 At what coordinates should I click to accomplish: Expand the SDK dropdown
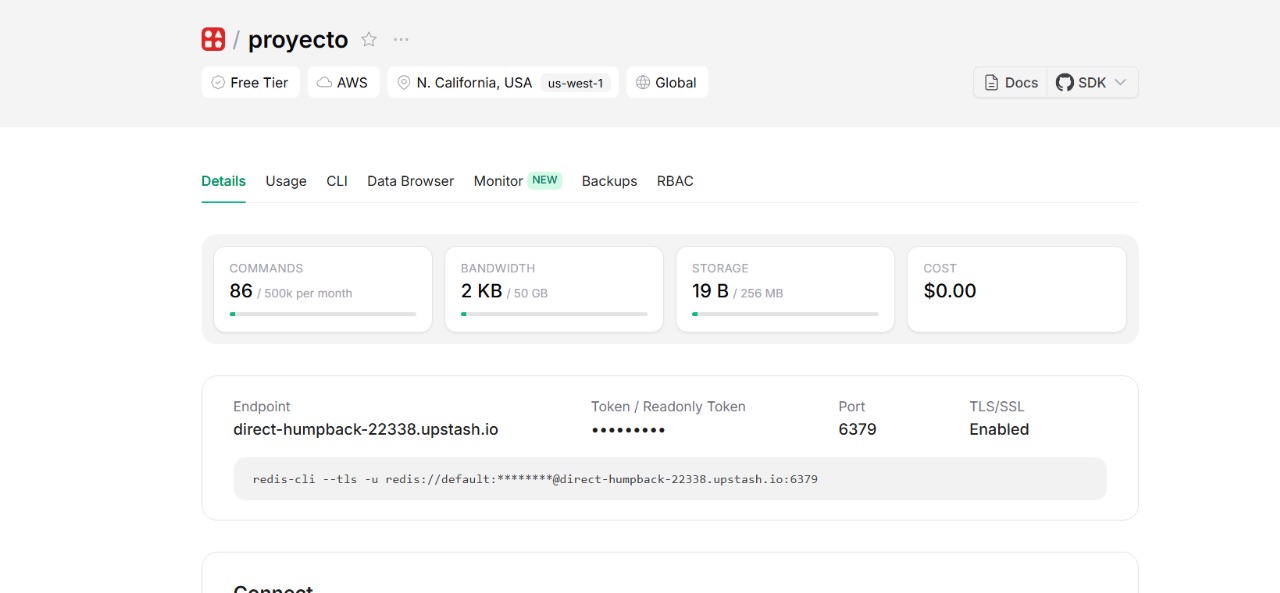point(1092,83)
